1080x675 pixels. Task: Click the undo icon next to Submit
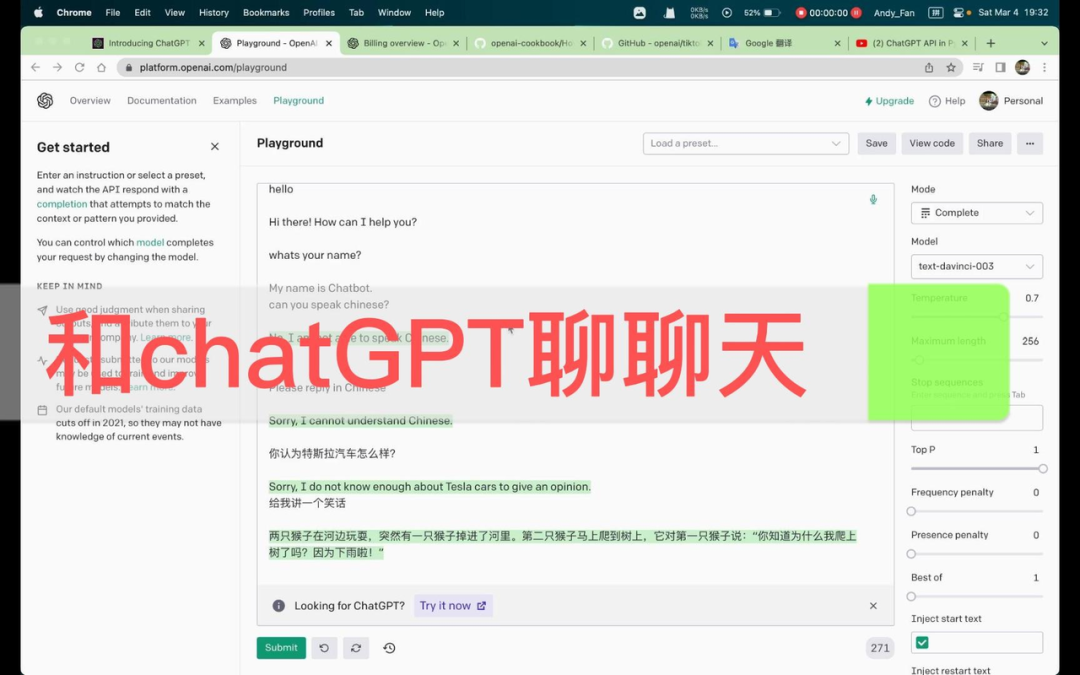tap(324, 648)
